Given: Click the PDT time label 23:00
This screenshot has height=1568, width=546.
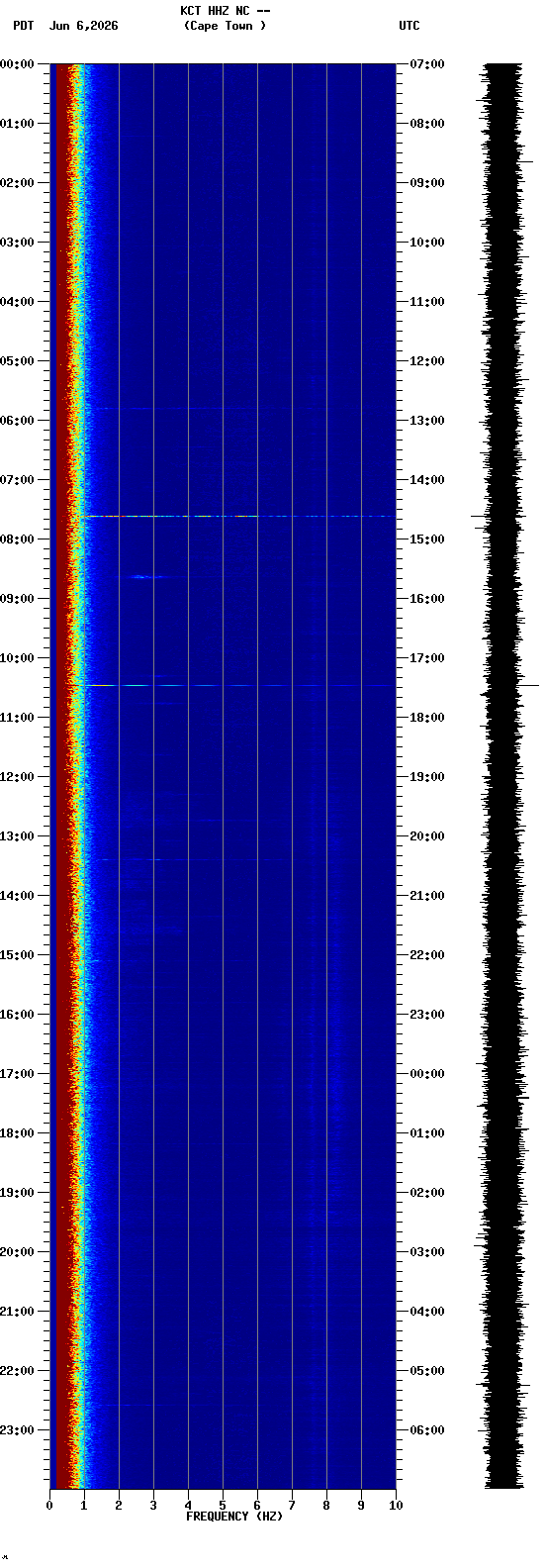Looking at the screenshot, I should (x=18, y=1430).
